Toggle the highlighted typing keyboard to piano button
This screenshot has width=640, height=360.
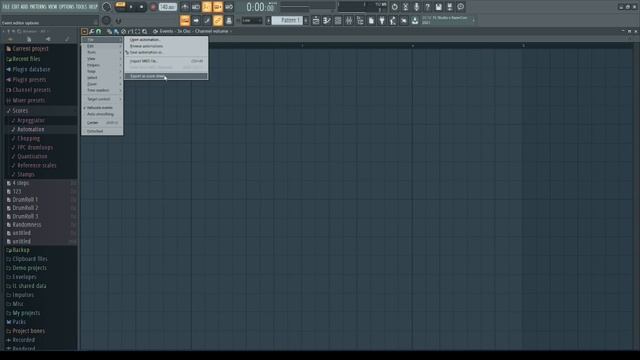[185, 20]
